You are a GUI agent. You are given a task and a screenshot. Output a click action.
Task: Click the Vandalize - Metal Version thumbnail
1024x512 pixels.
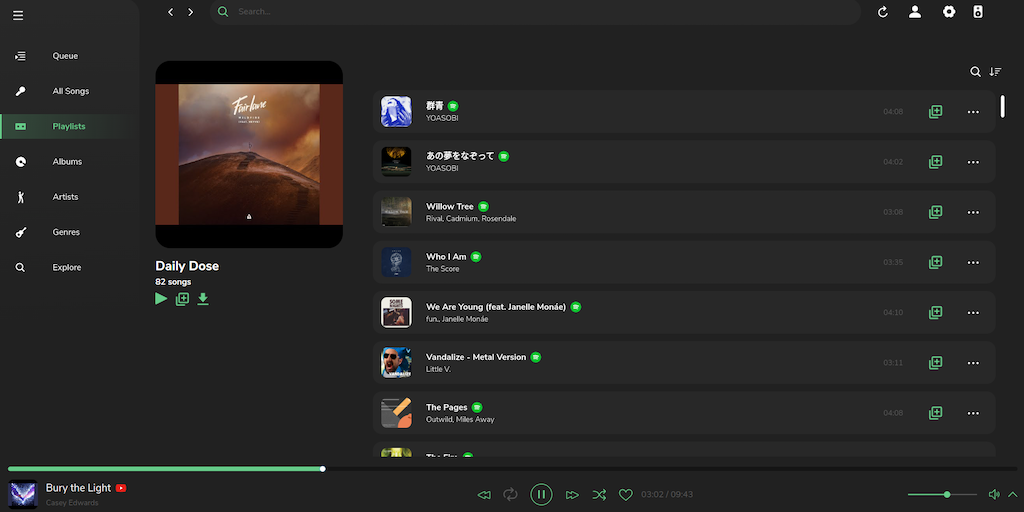(x=396, y=363)
